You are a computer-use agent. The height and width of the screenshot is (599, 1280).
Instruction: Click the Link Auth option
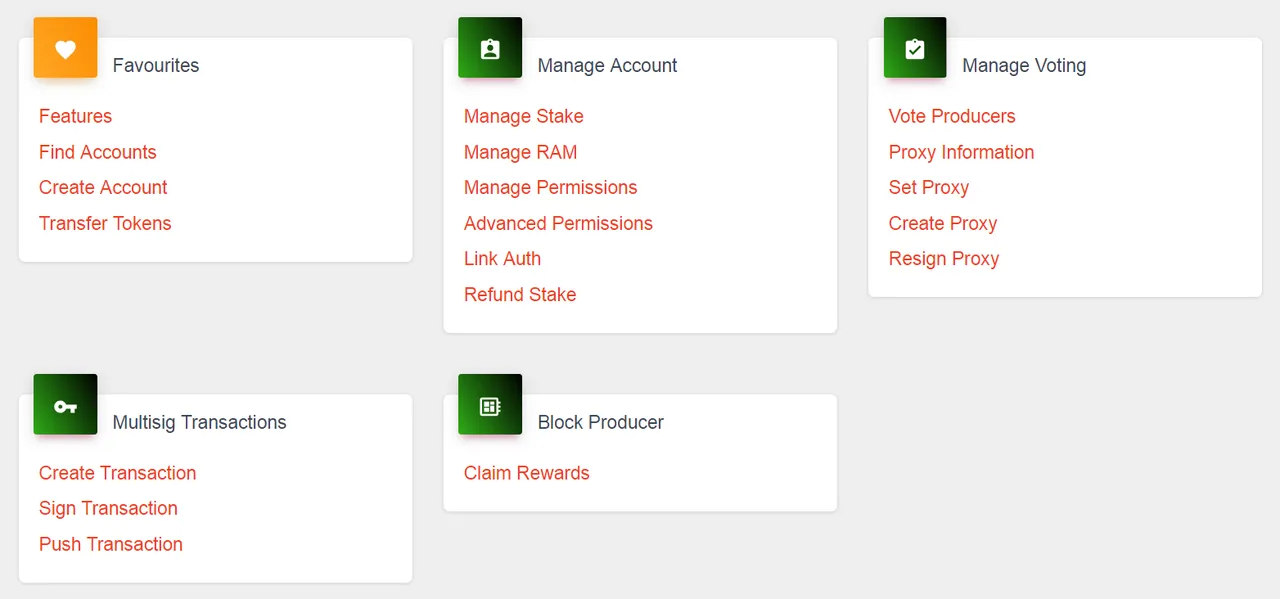click(502, 258)
